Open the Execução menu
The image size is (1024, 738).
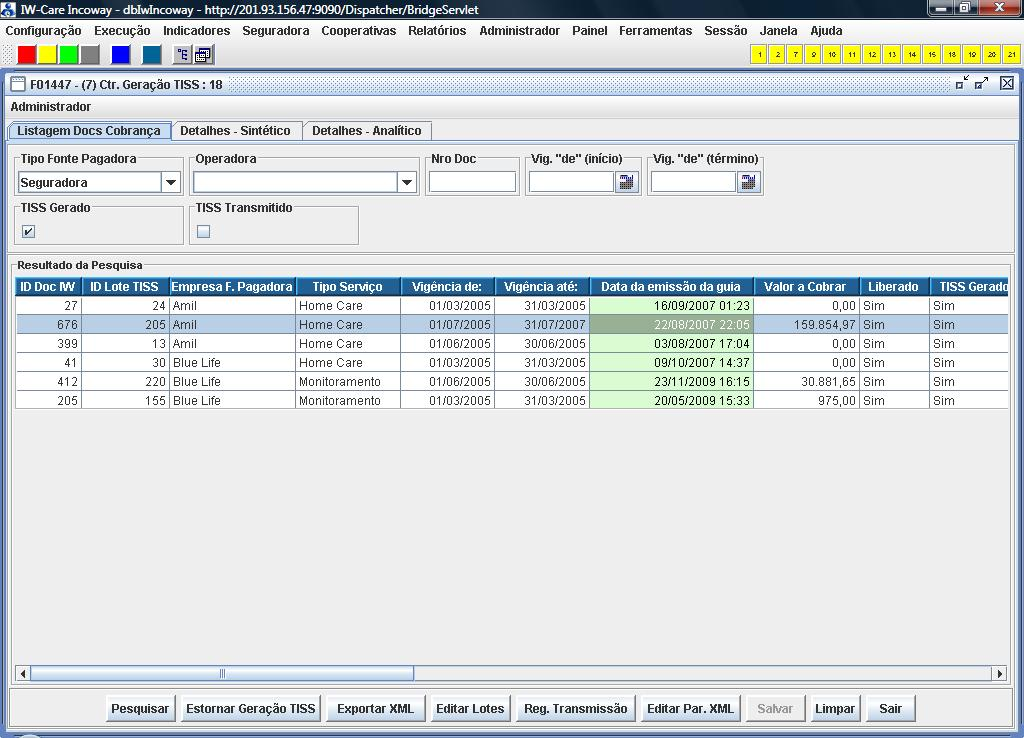[122, 31]
